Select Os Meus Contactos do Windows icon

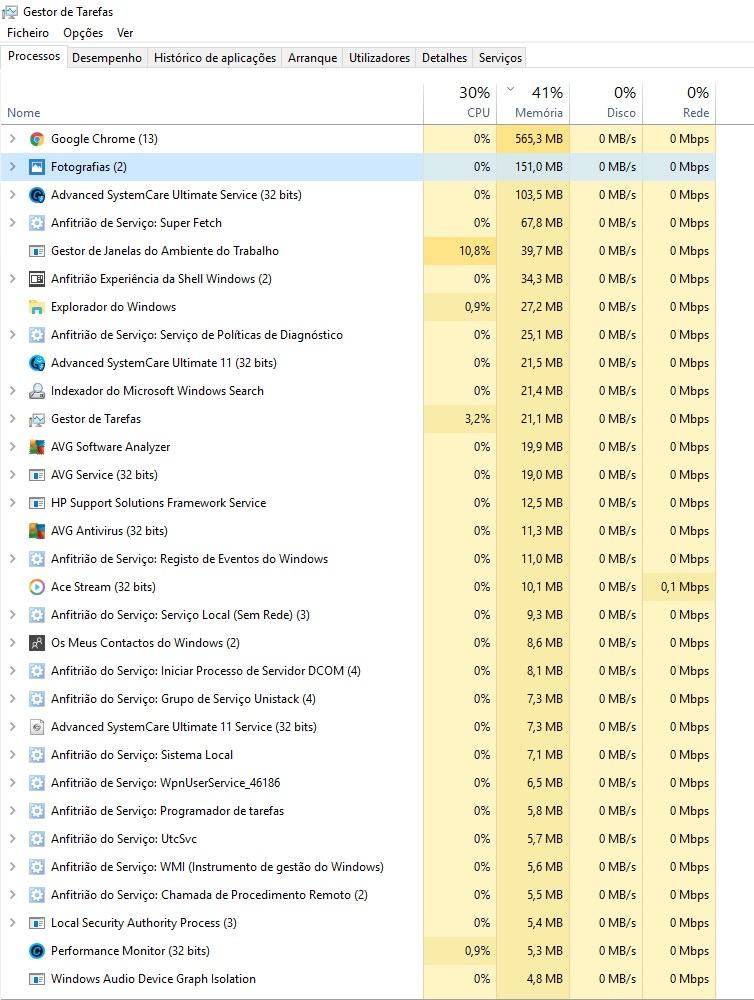(37, 643)
